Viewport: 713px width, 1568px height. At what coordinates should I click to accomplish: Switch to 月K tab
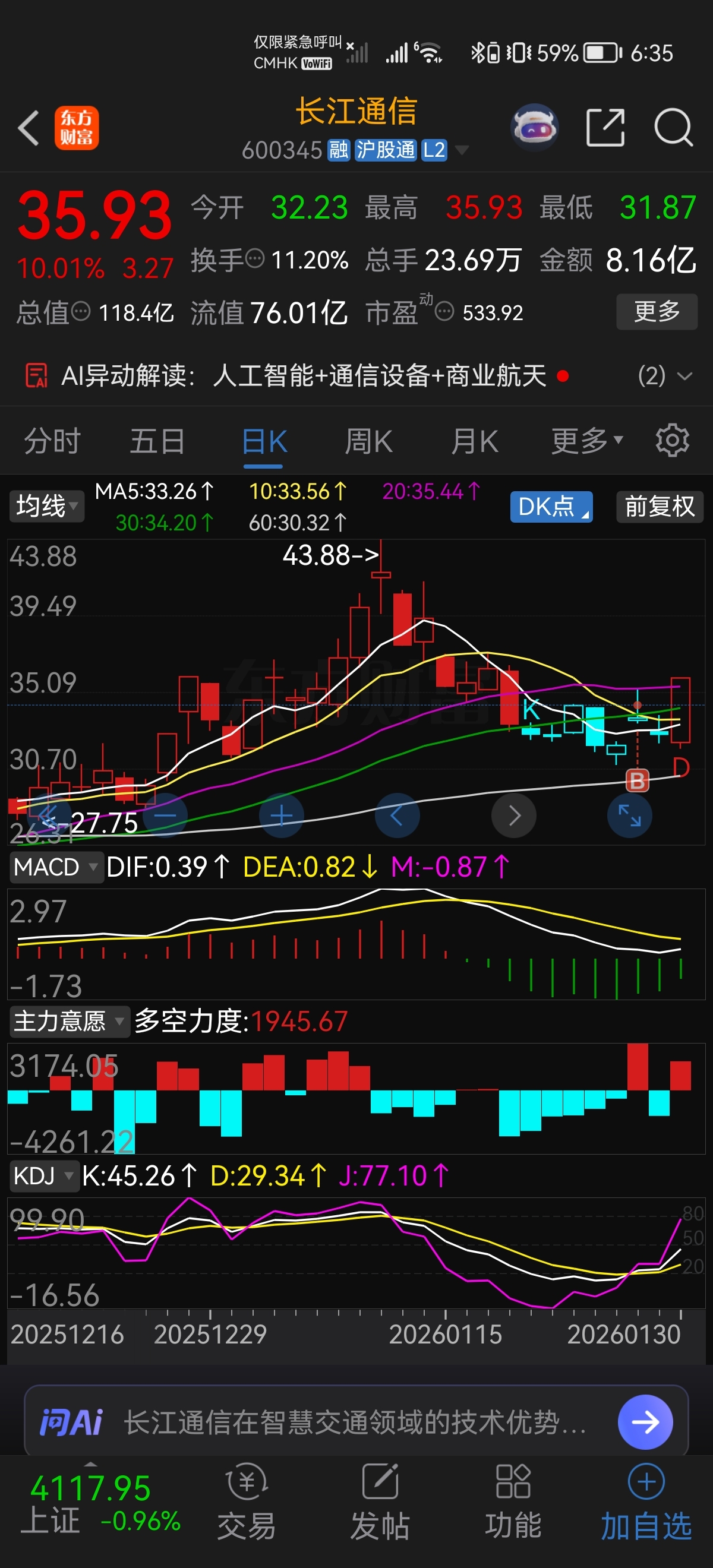(x=475, y=441)
